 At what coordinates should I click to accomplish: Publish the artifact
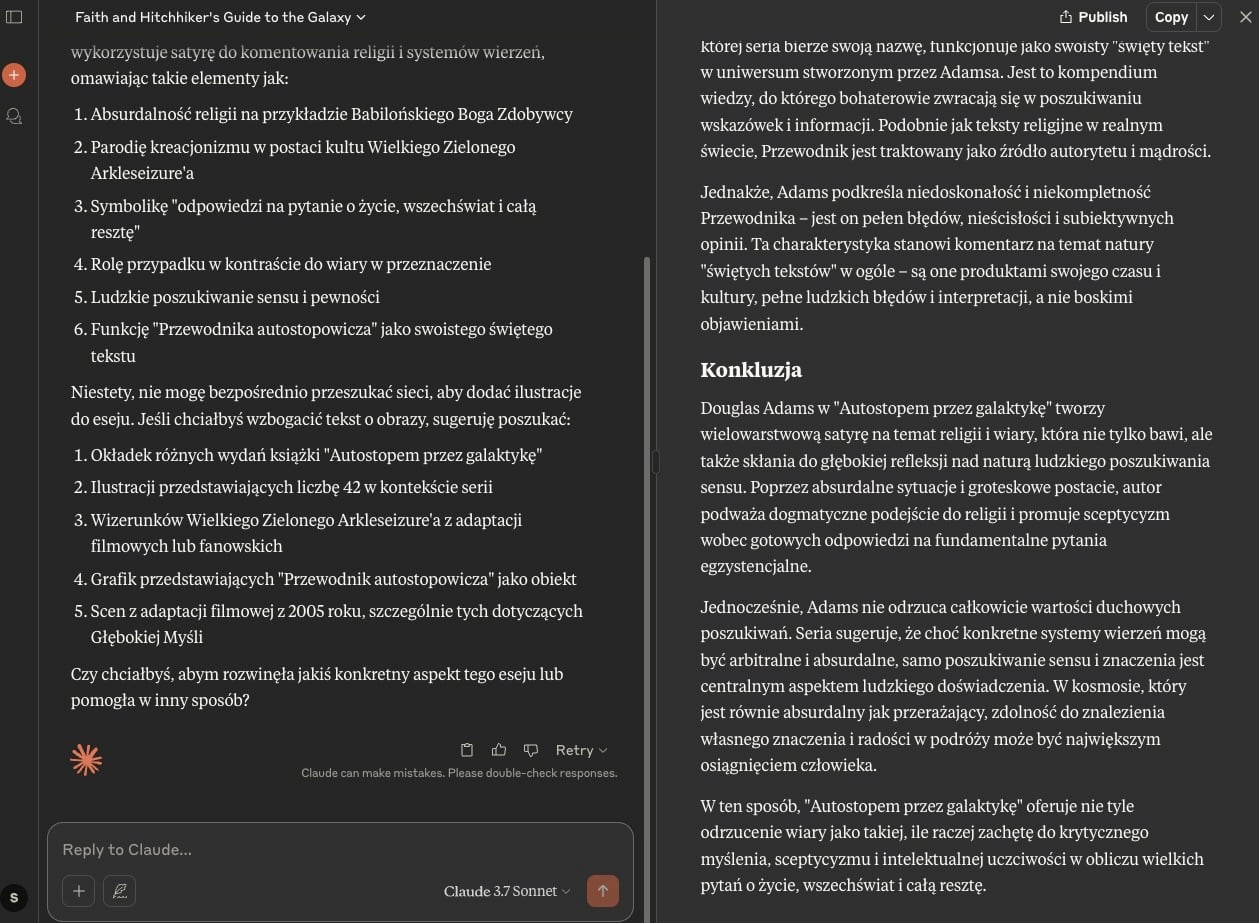point(1093,17)
